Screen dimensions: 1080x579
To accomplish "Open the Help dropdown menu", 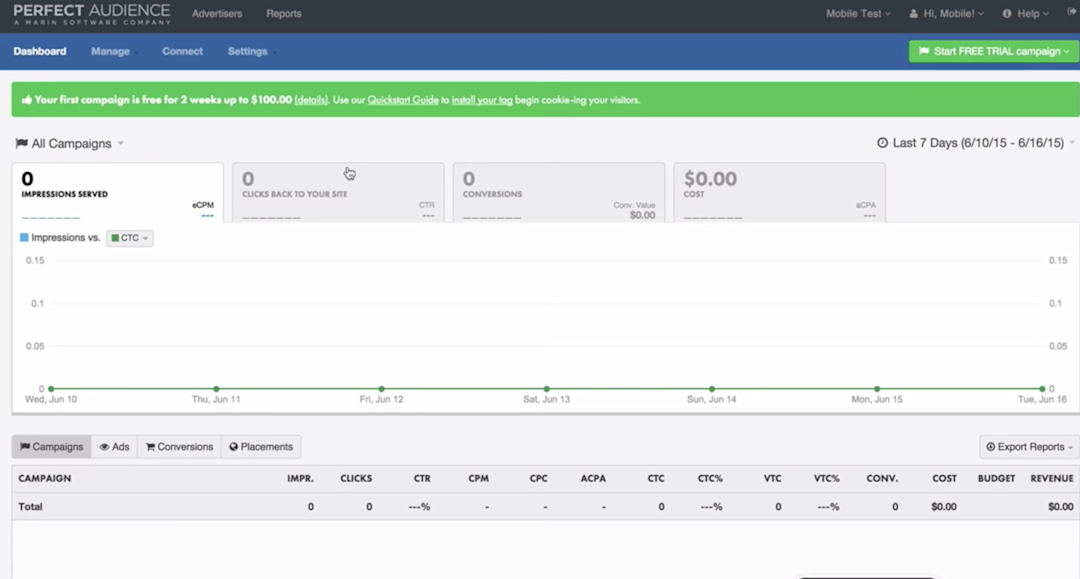I will point(1026,14).
